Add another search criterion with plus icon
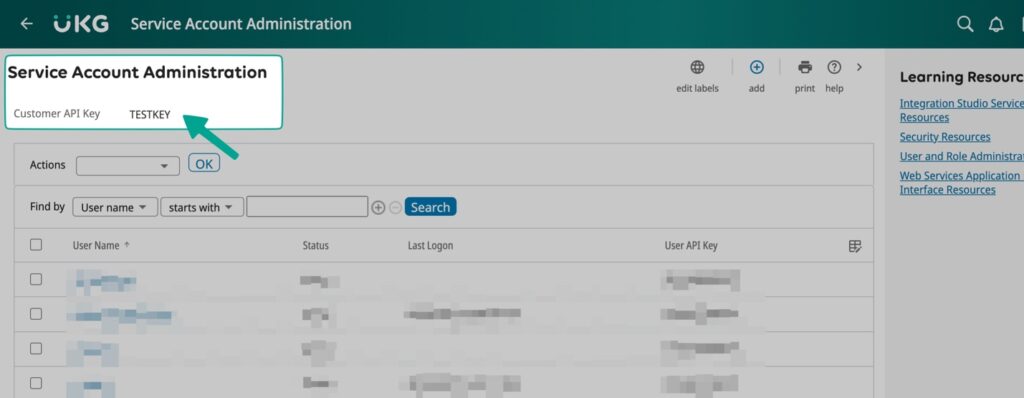 point(378,208)
